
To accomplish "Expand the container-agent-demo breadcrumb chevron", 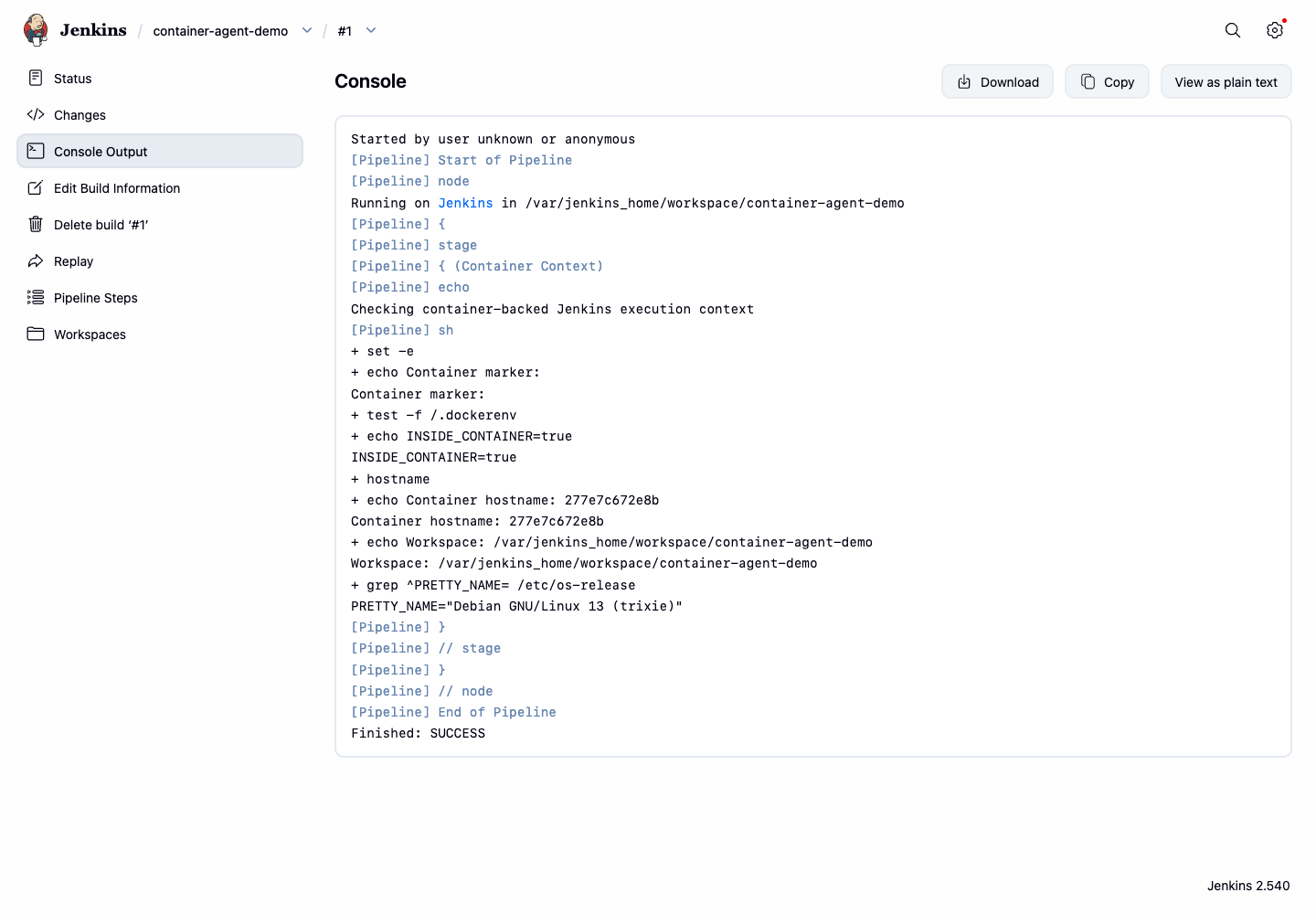I will (307, 30).
